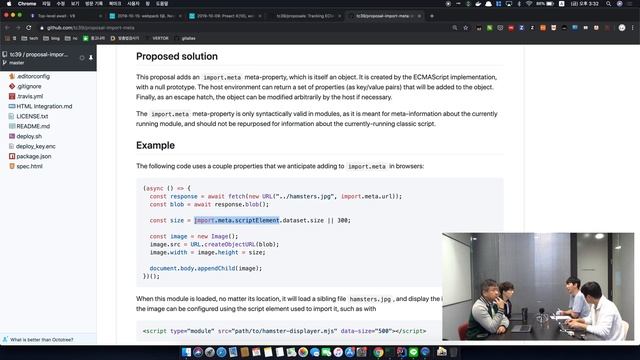Open iTunes from the Dock
Viewport: 640px width, 360px height.
pos(338,352)
